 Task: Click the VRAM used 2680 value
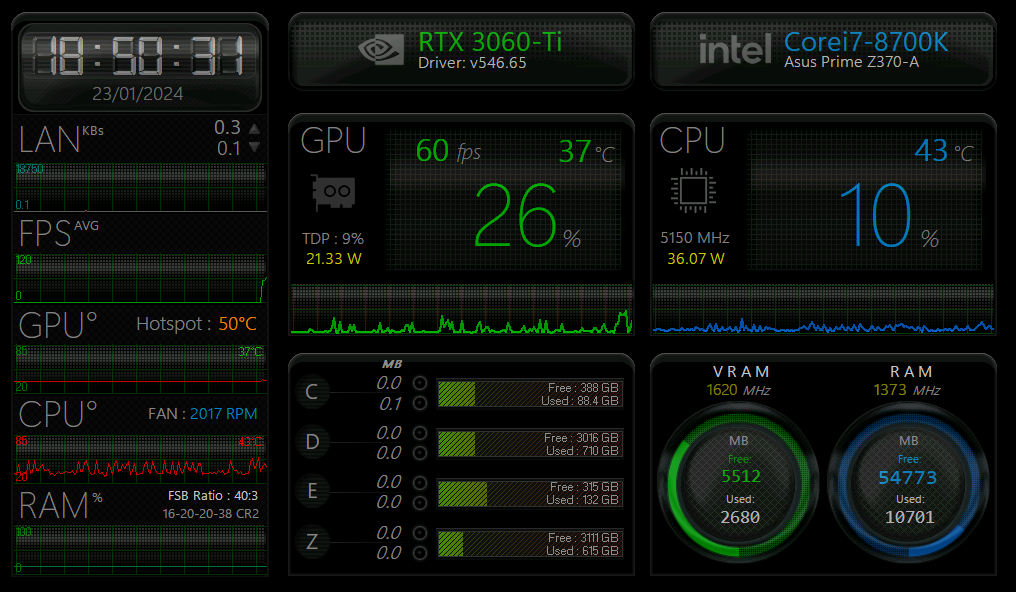coord(740,518)
